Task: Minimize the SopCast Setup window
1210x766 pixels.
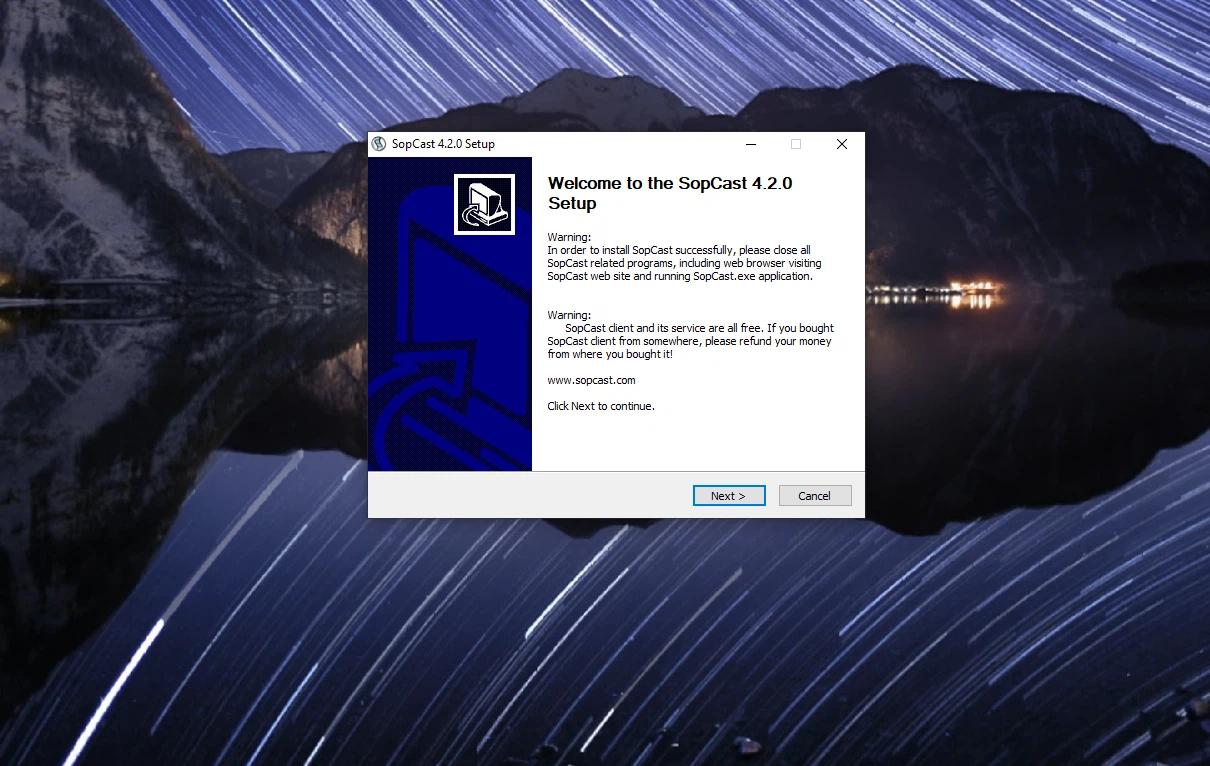Action: [x=750, y=144]
